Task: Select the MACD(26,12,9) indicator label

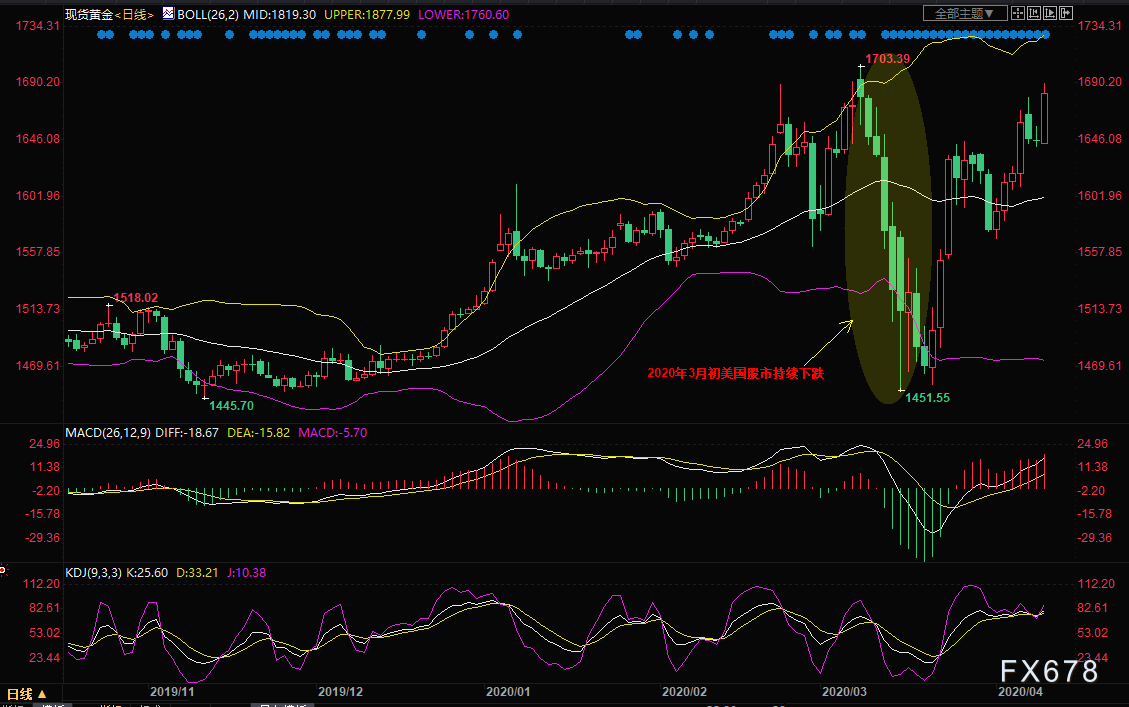Action: 108,433
